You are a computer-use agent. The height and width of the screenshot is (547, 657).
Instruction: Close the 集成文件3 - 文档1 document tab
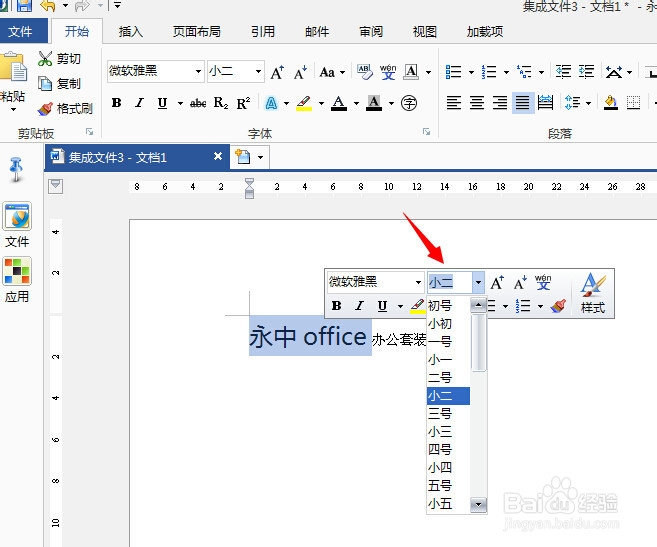218,156
